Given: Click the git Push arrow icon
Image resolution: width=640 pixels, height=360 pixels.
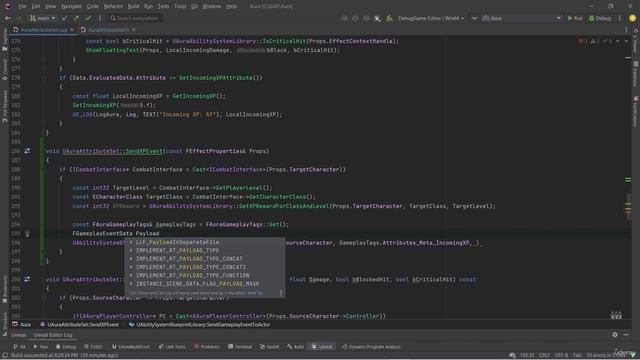Looking at the screenshot, I should 76,18.
